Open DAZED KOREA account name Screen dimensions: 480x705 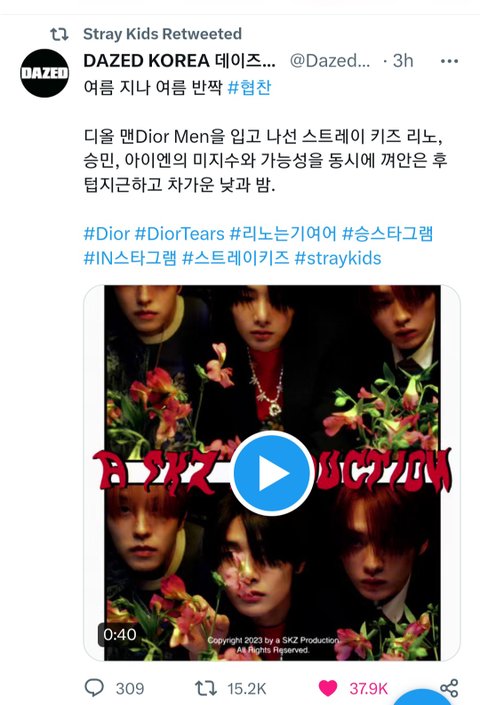[x=179, y=61]
